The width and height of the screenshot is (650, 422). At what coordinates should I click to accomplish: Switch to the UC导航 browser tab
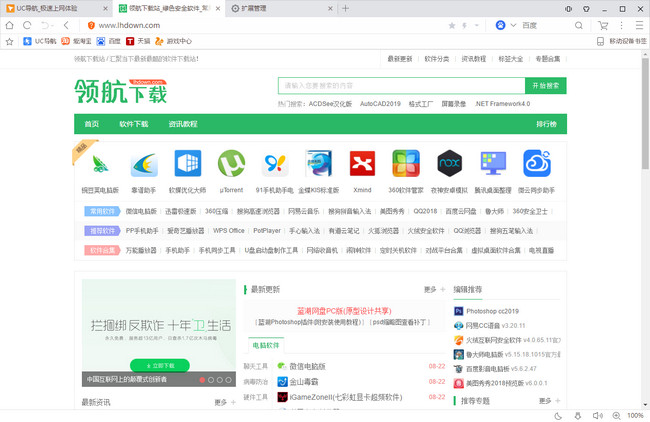pos(56,8)
